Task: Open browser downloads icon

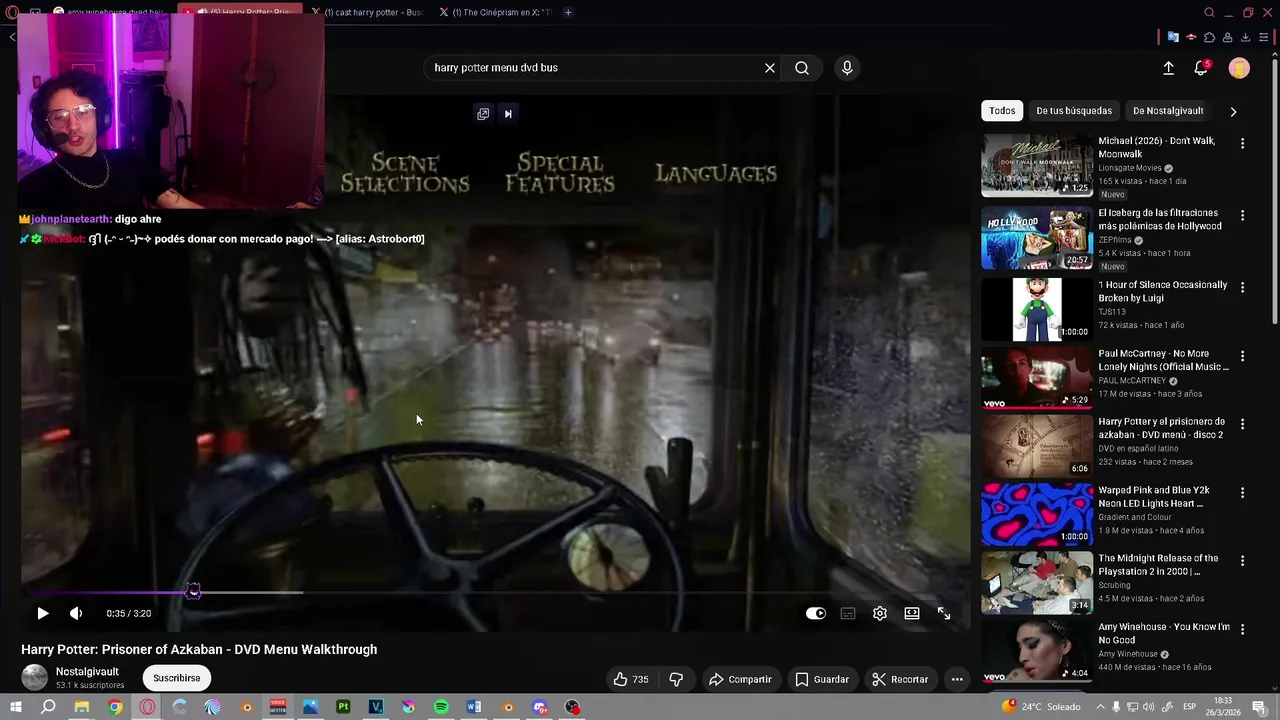Action: point(1245,37)
